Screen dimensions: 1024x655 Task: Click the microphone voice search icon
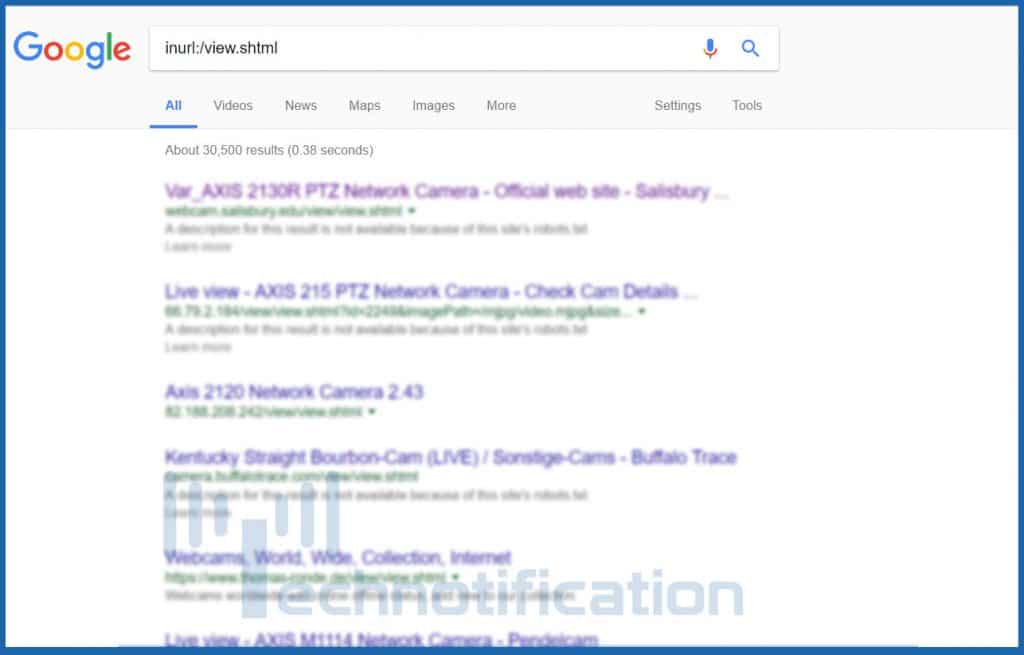tap(710, 48)
